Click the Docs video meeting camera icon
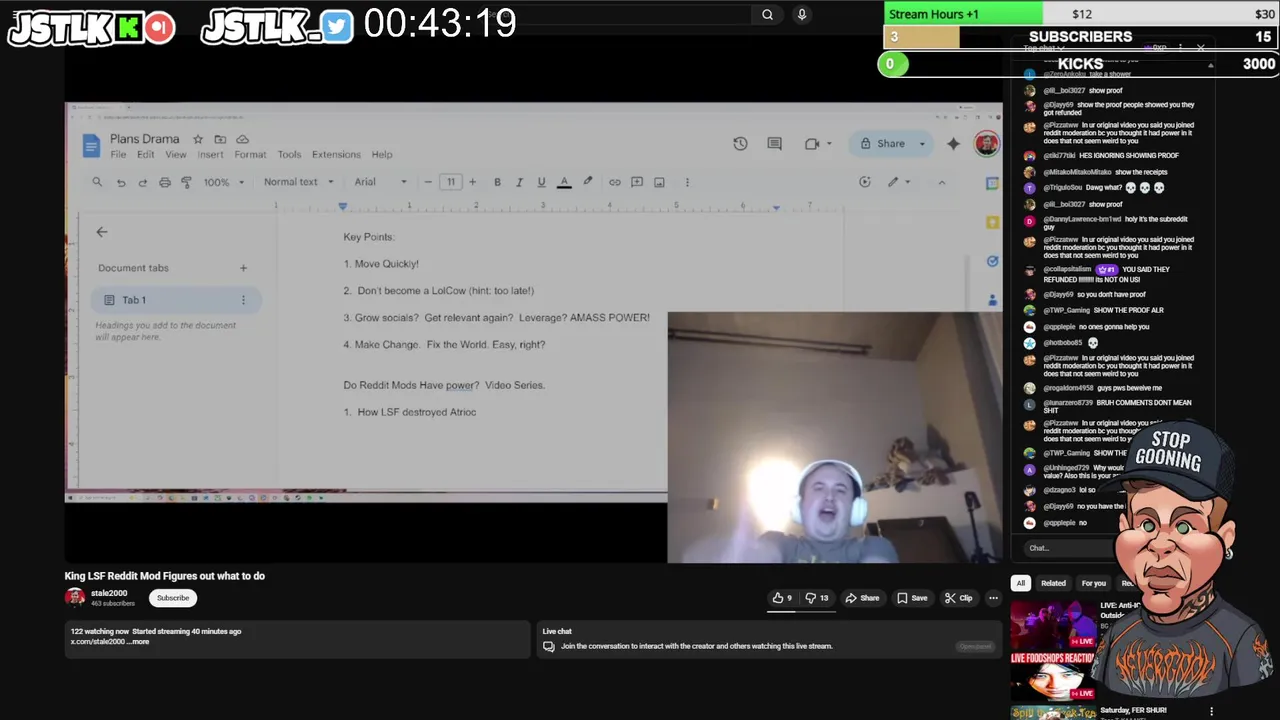This screenshot has height=720, width=1280. [x=812, y=143]
